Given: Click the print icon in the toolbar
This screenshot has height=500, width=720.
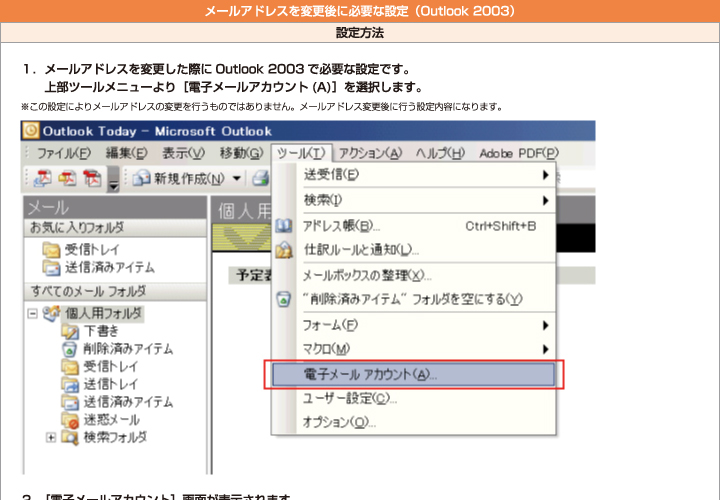Looking at the screenshot, I should (x=260, y=178).
